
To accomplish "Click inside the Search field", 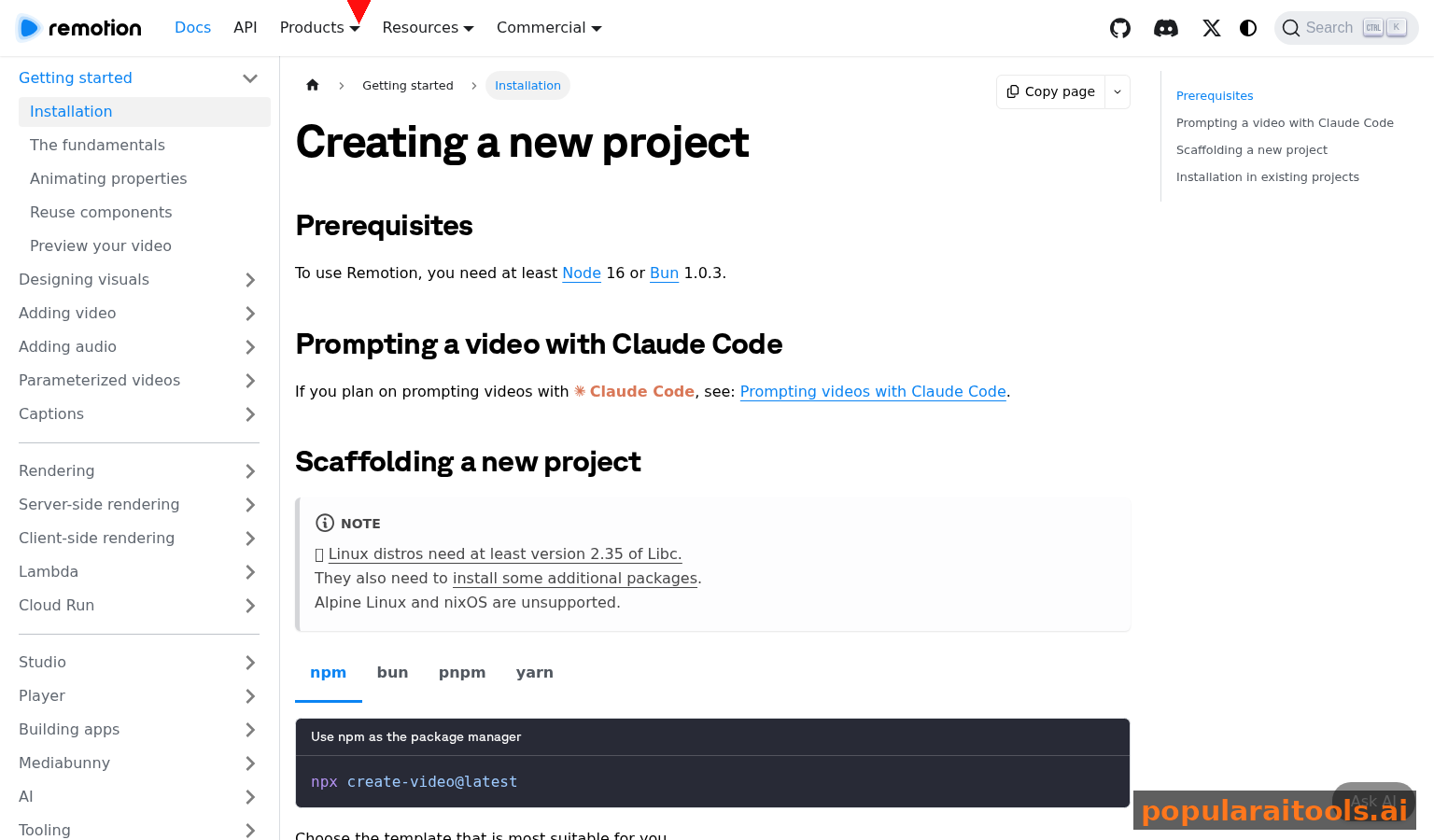I will tap(1335, 28).
